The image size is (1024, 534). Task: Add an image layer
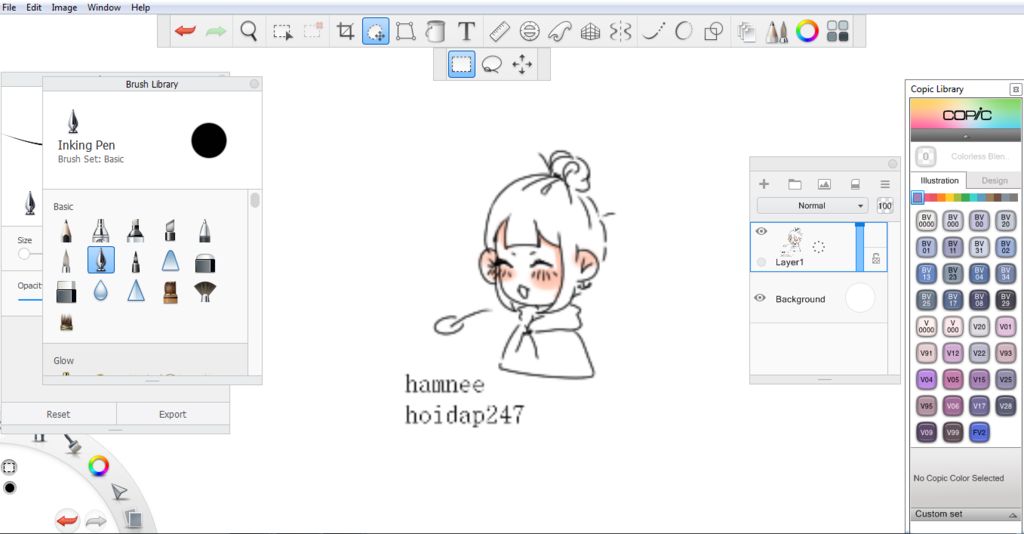pos(824,185)
